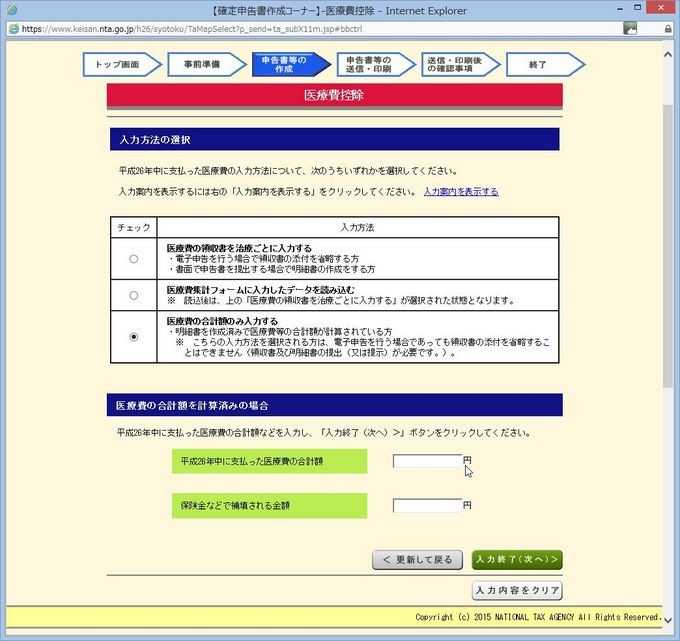Click the 入力終了(次へ) button
The width and height of the screenshot is (680, 641).
point(517,560)
